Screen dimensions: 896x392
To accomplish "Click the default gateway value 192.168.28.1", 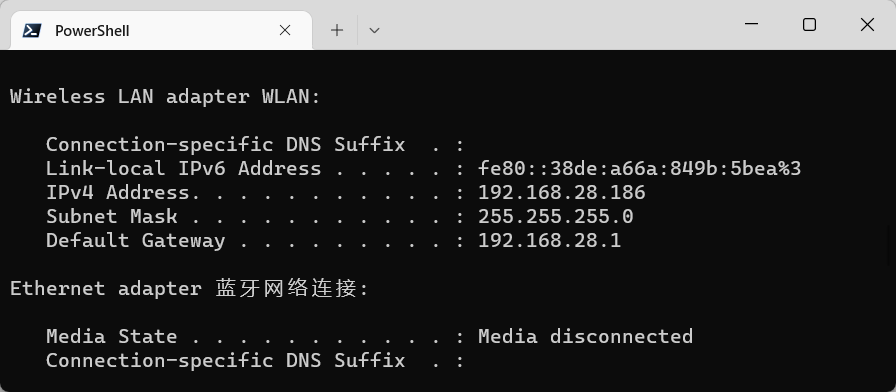I will [549, 241].
